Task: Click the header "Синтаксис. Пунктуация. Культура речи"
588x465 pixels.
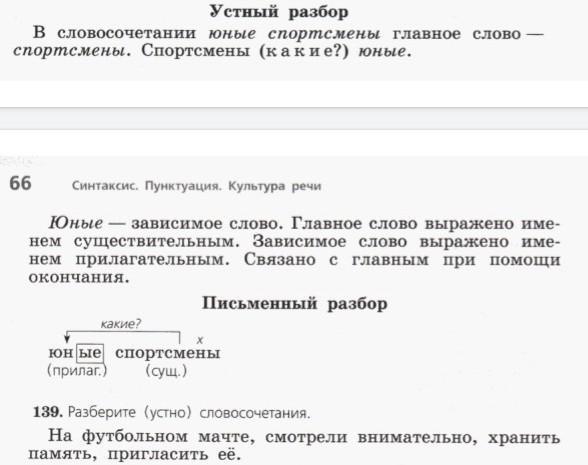Action: [196, 186]
